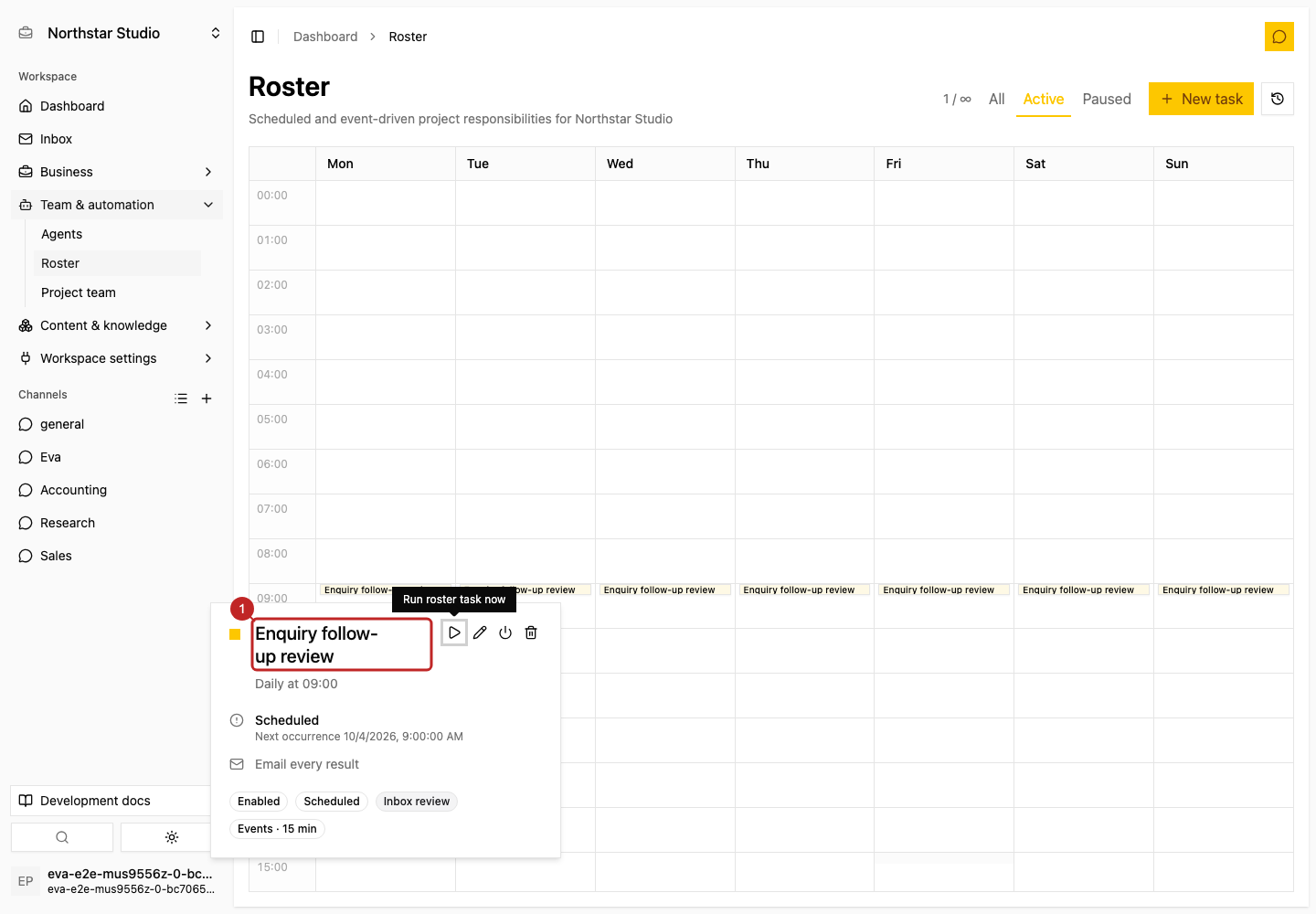Image resolution: width=1316 pixels, height=914 pixels.
Task: Collapse the Team & automation section
Action: (x=117, y=205)
